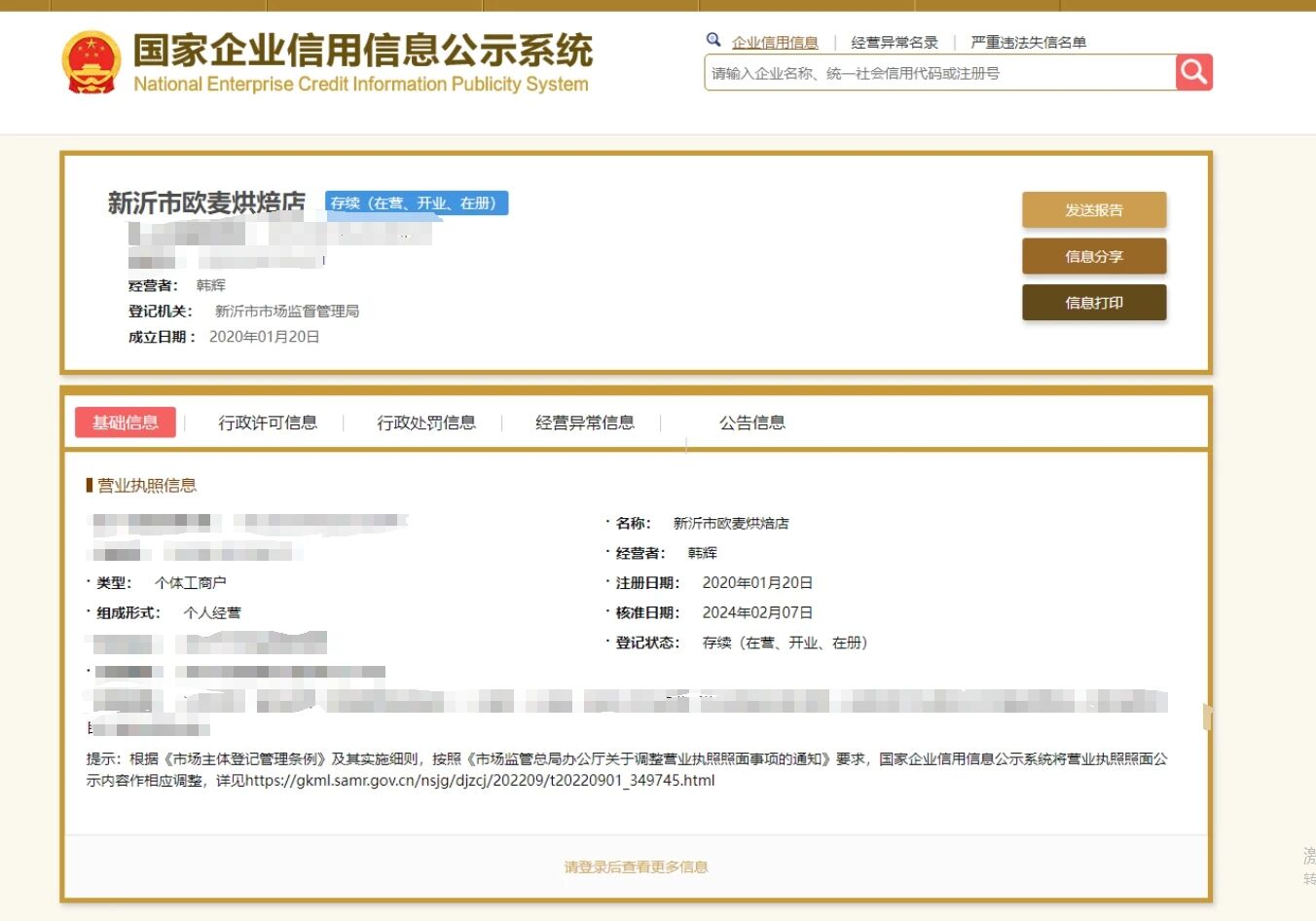Select the 严重违法失信名单 search category
The image size is (1316, 921).
tap(1029, 42)
